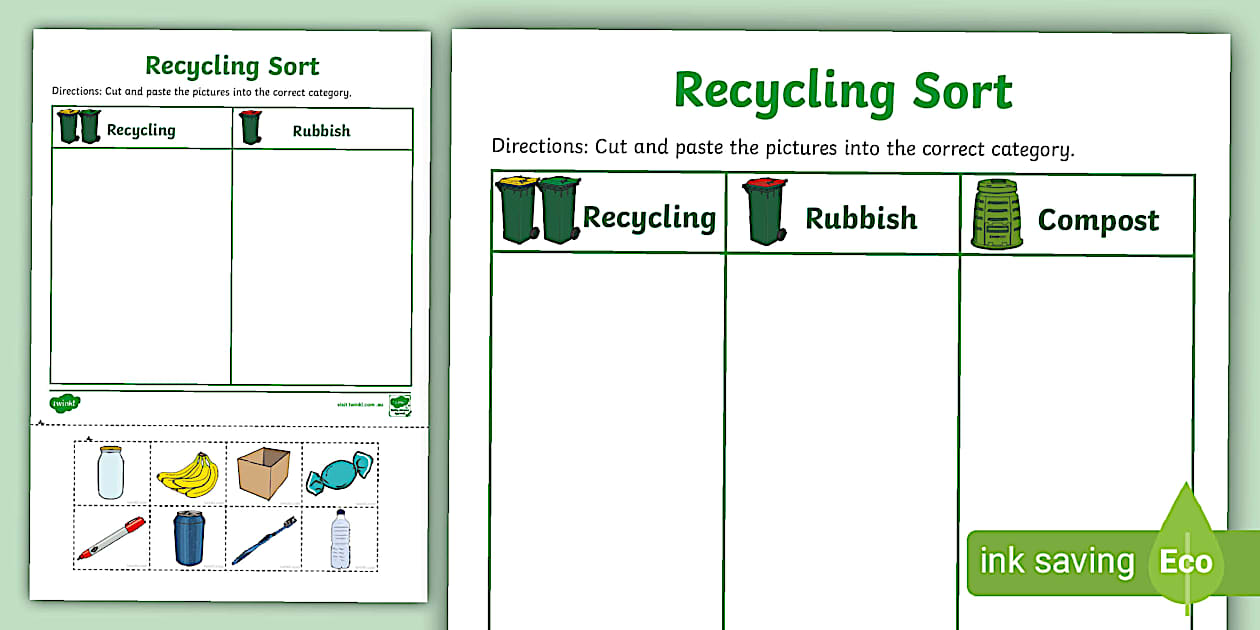The height and width of the screenshot is (630, 1260).
Task: Click the bananas picture card
Action: 188,474
